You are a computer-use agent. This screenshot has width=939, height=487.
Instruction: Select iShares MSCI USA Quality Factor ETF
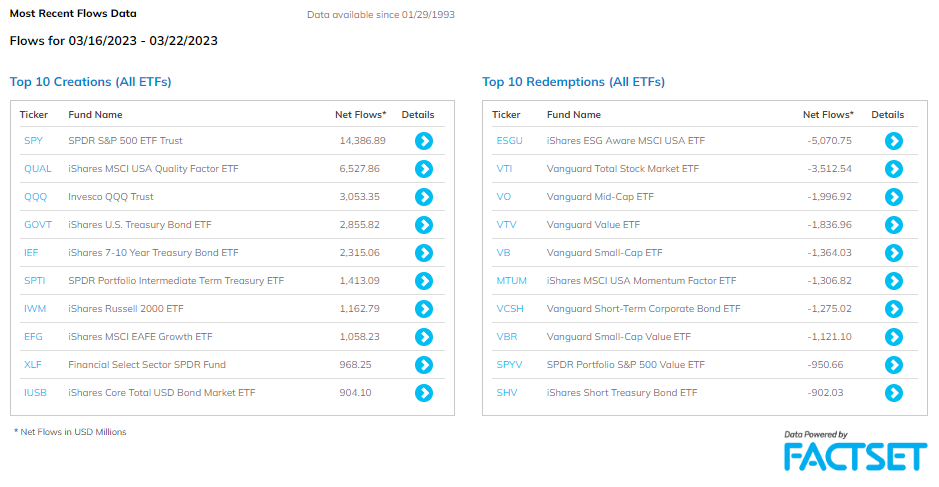(153, 169)
